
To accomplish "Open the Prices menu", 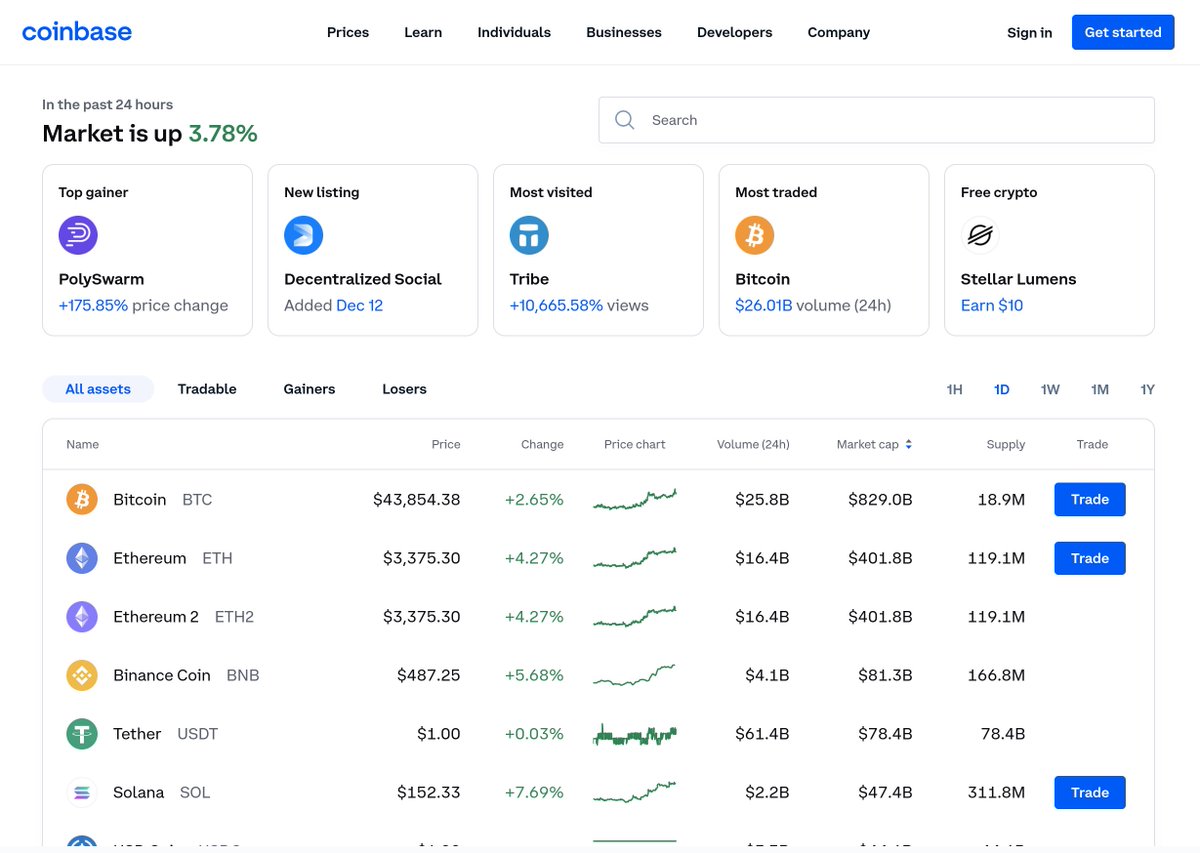I will (347, 31).
